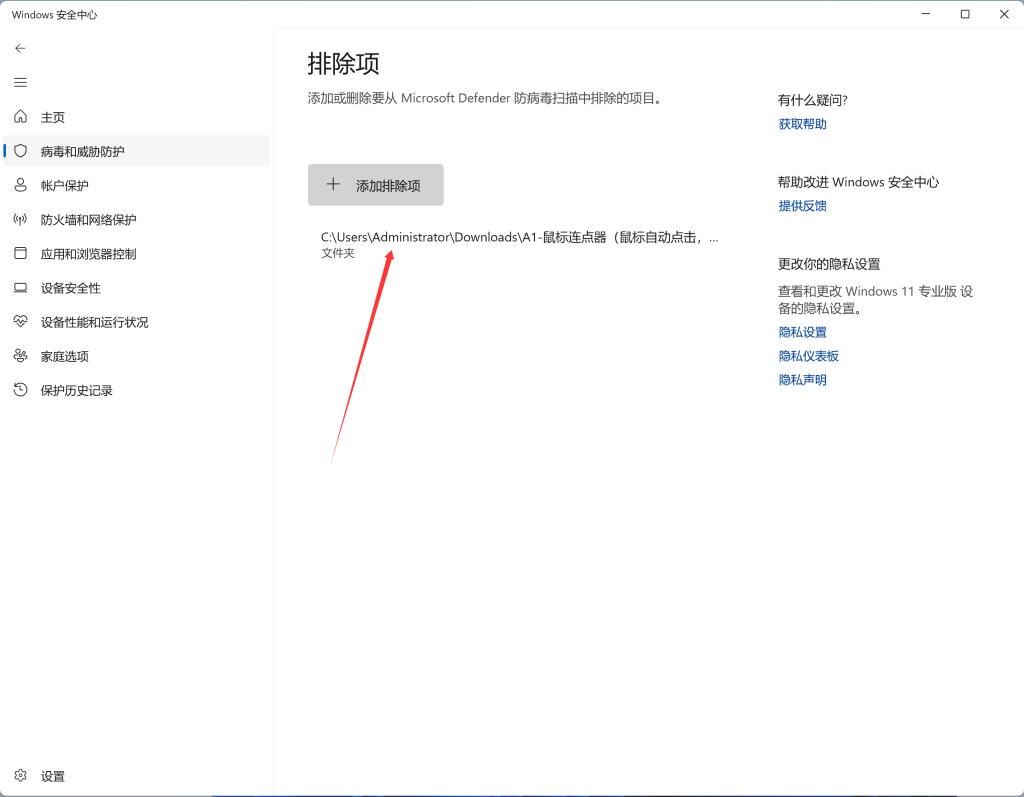Open 设备安全性 from sidebar
Screen dimensions: 1024x797
[136, 287]
